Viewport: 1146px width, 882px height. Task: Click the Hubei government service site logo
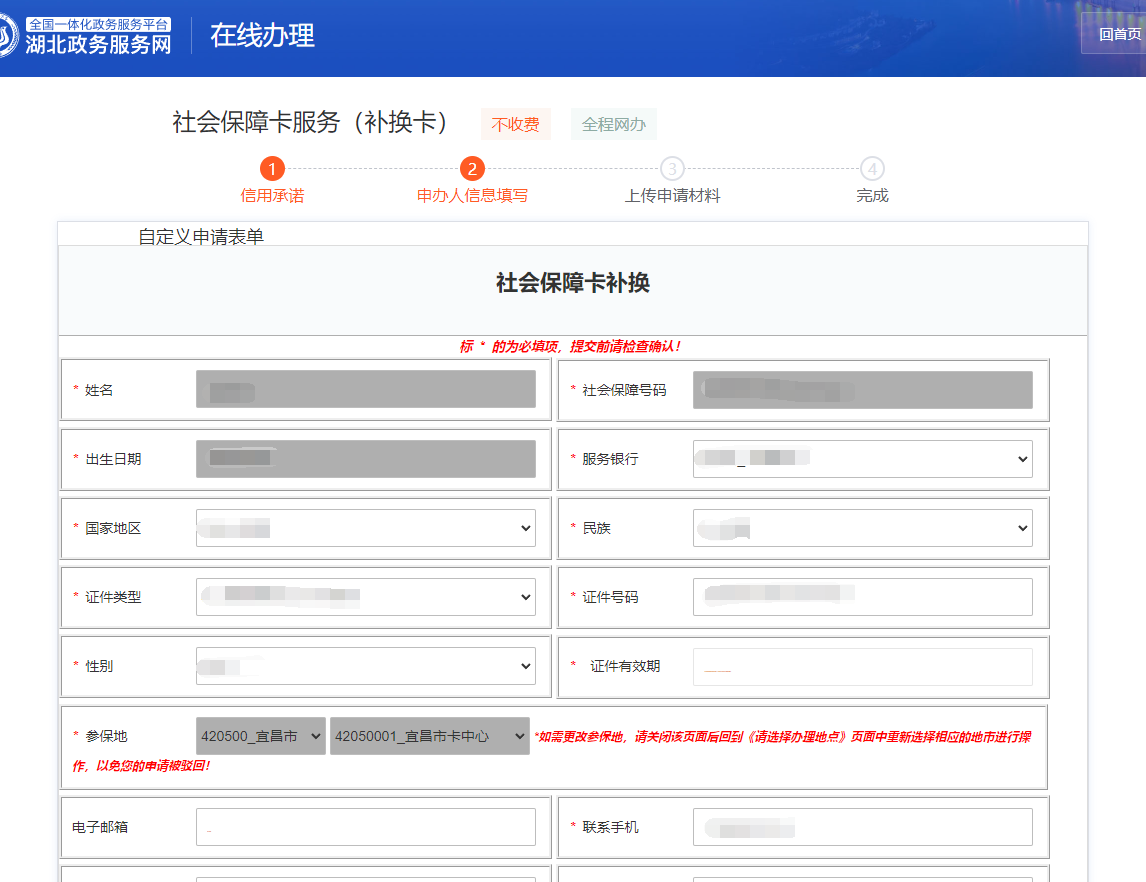(88, 36)
